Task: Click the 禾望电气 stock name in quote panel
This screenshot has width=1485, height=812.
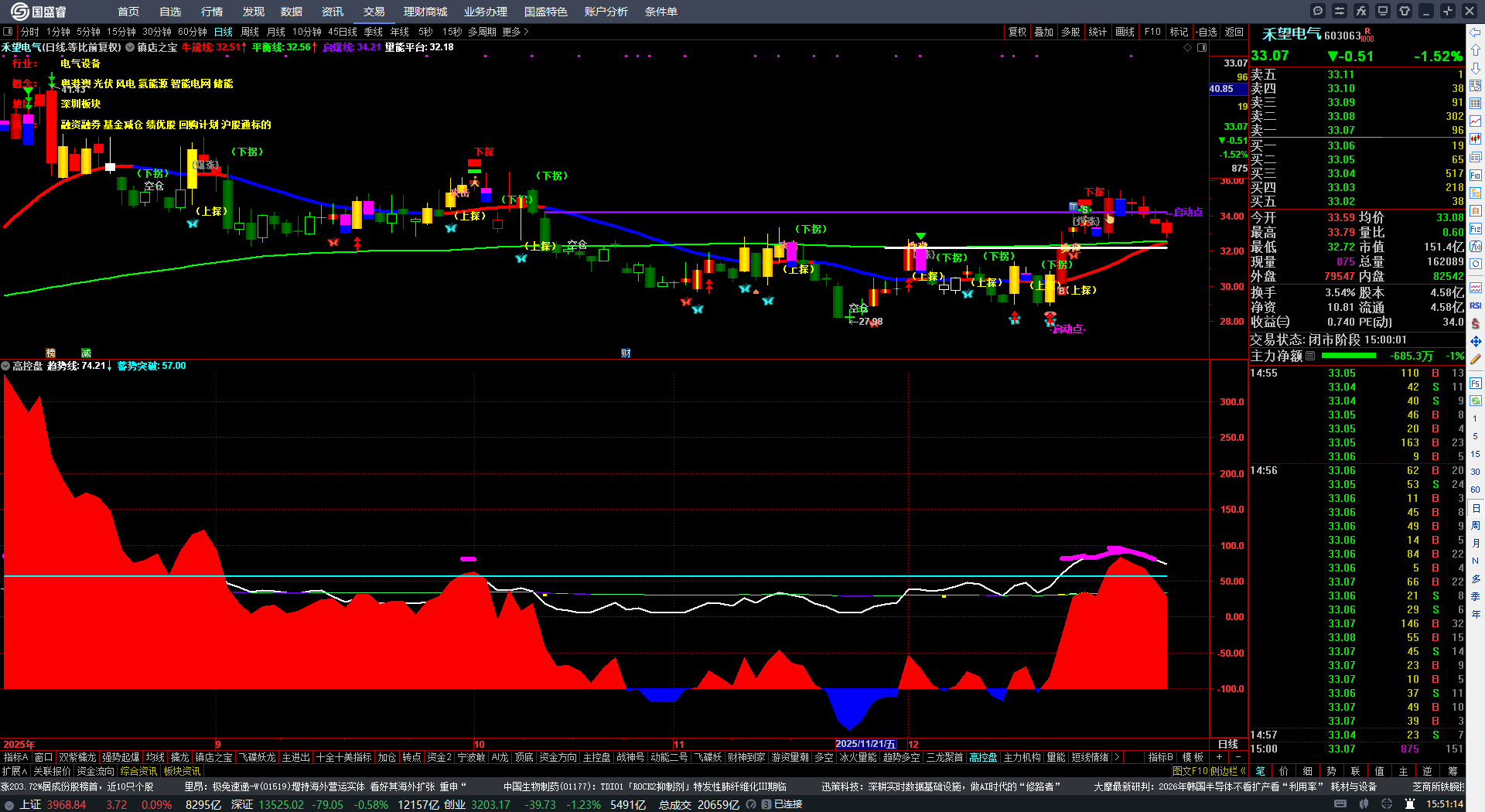Action: [1292, 35]
